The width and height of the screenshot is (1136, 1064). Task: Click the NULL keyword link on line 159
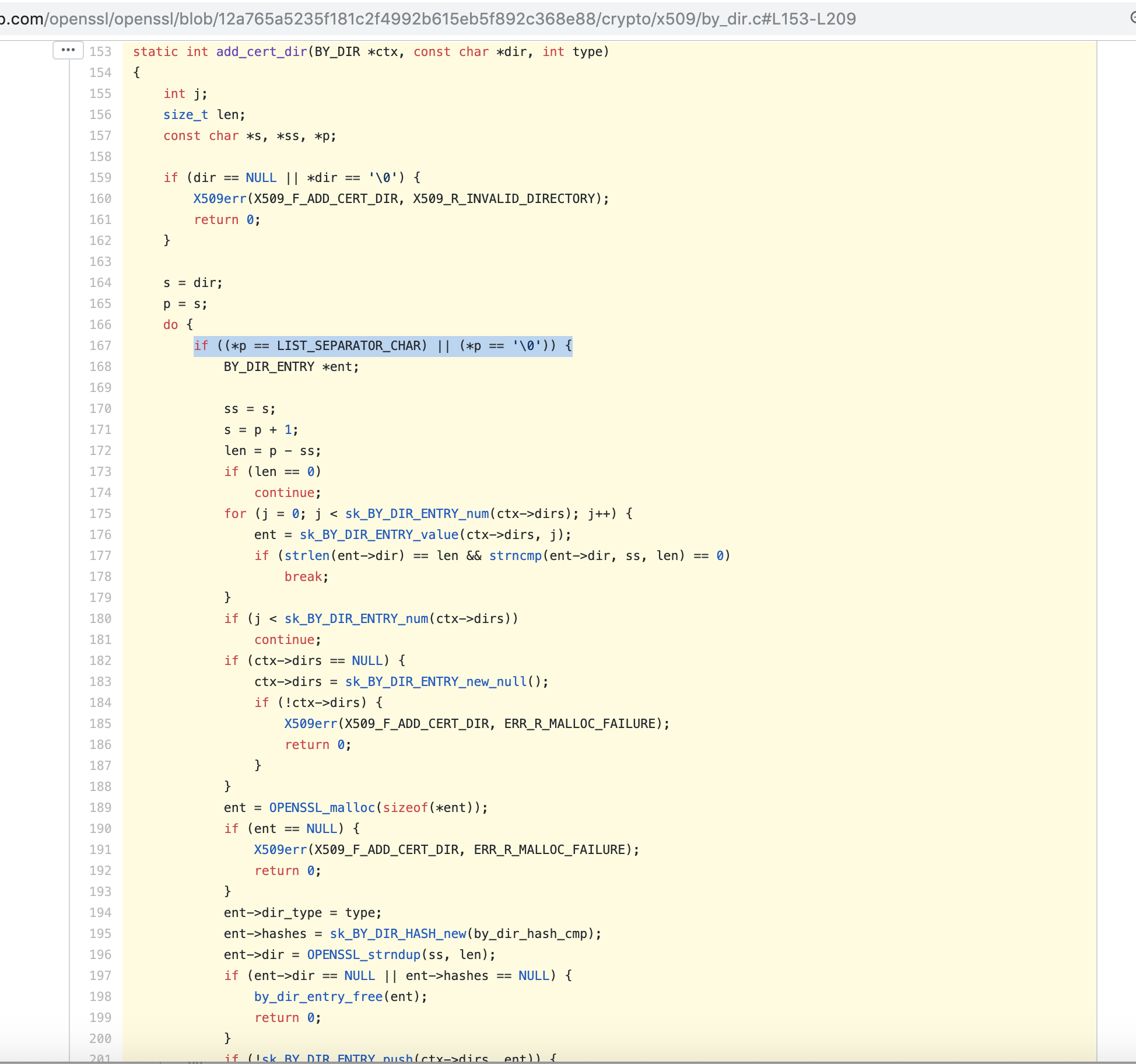pyautogui.click(x=261, y=177)
